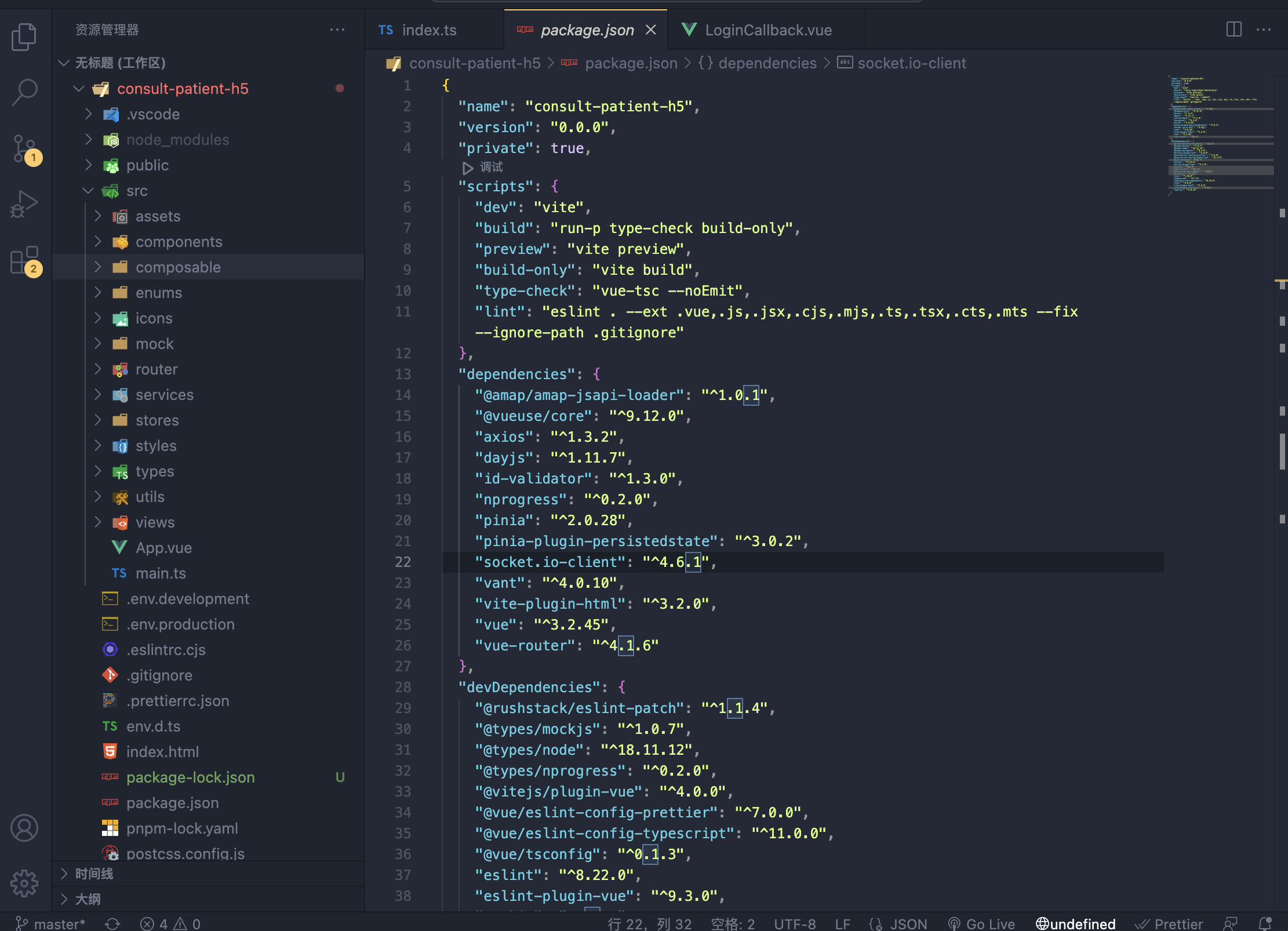Open the Explorer view in activity bar

[x=24, y=37]
